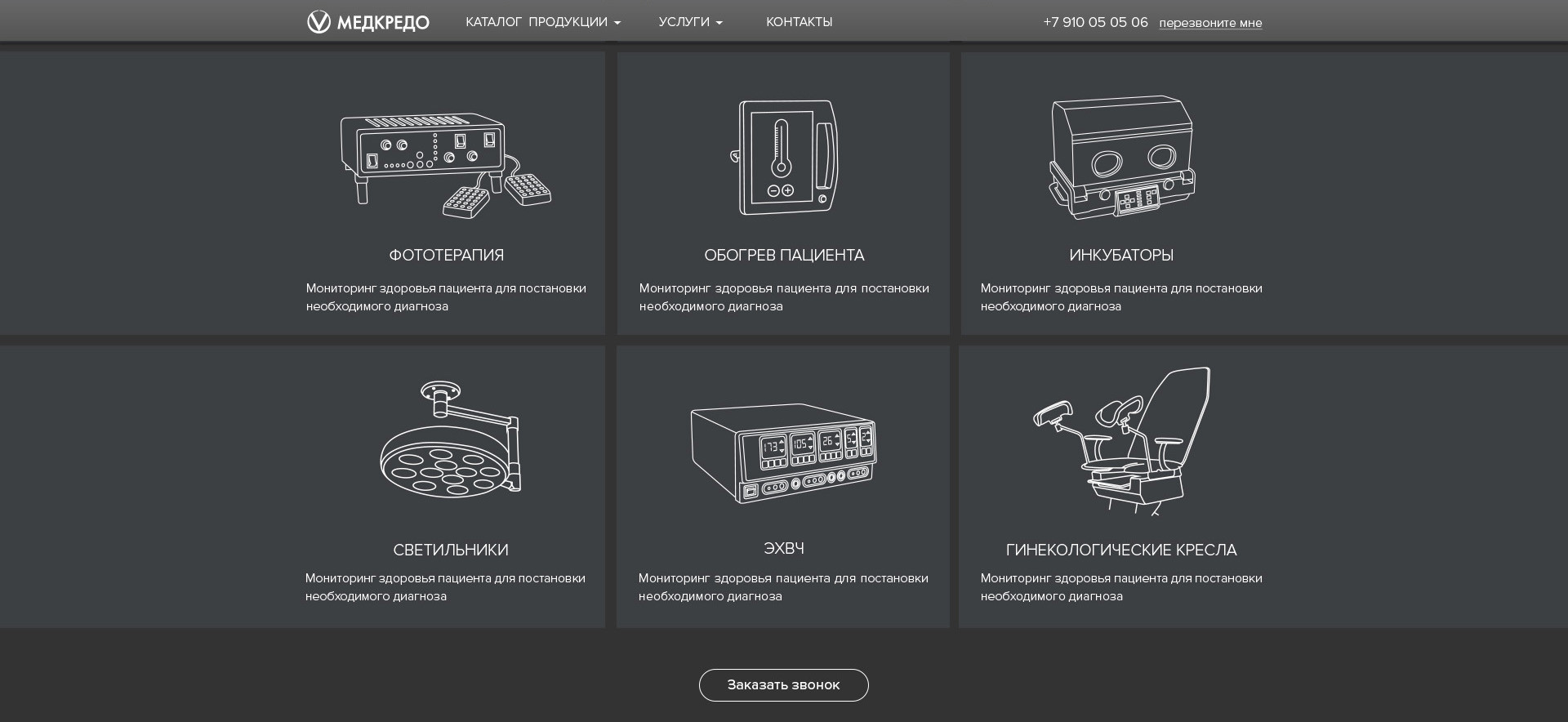Image resolution: width=1568 pixels, height=722 pixels.
Task: Select the patient warmer thermometer icon
Action: pyautogui.click(x=783, y=158)
